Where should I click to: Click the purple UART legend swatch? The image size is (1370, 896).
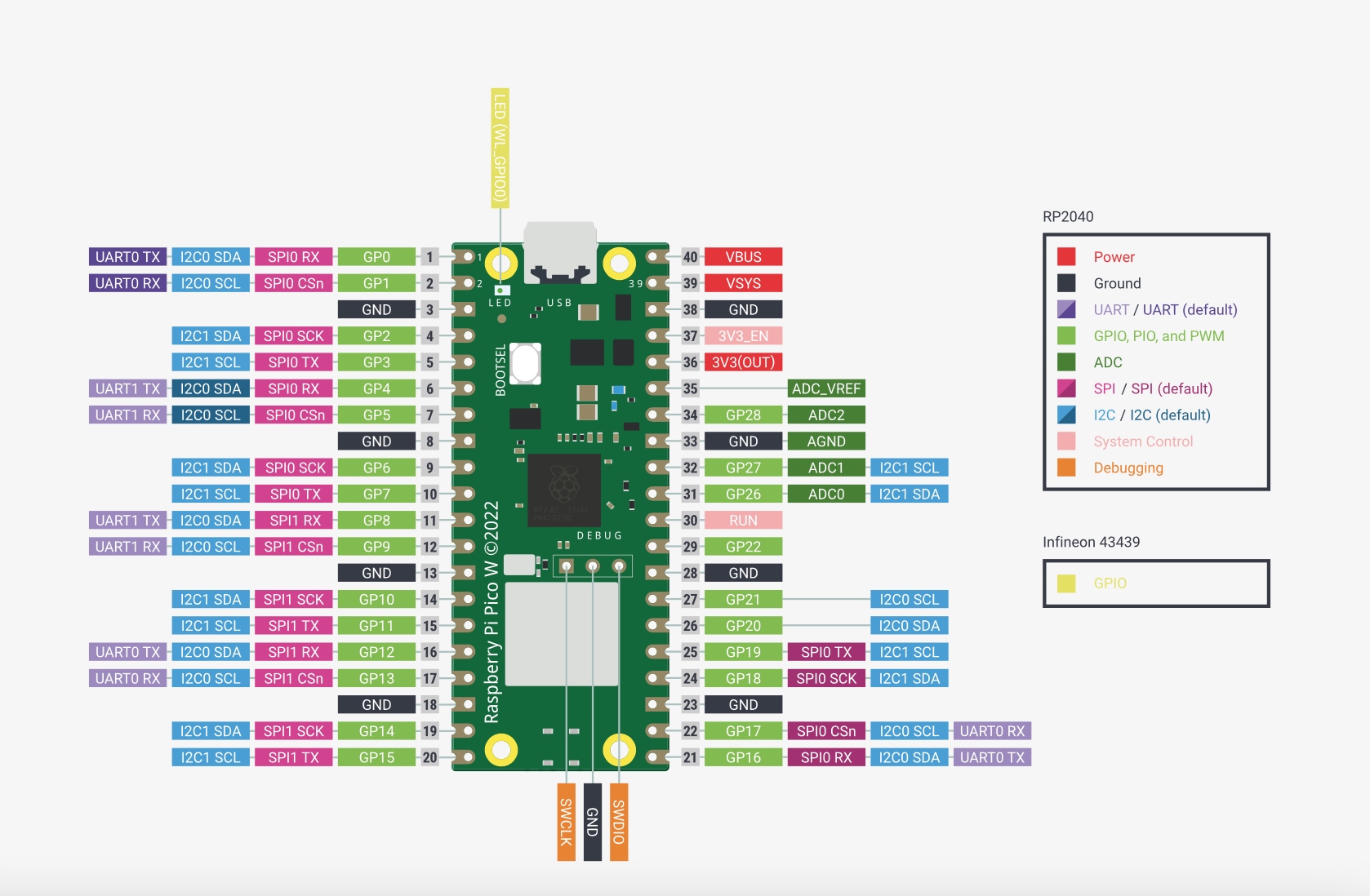1066,309
